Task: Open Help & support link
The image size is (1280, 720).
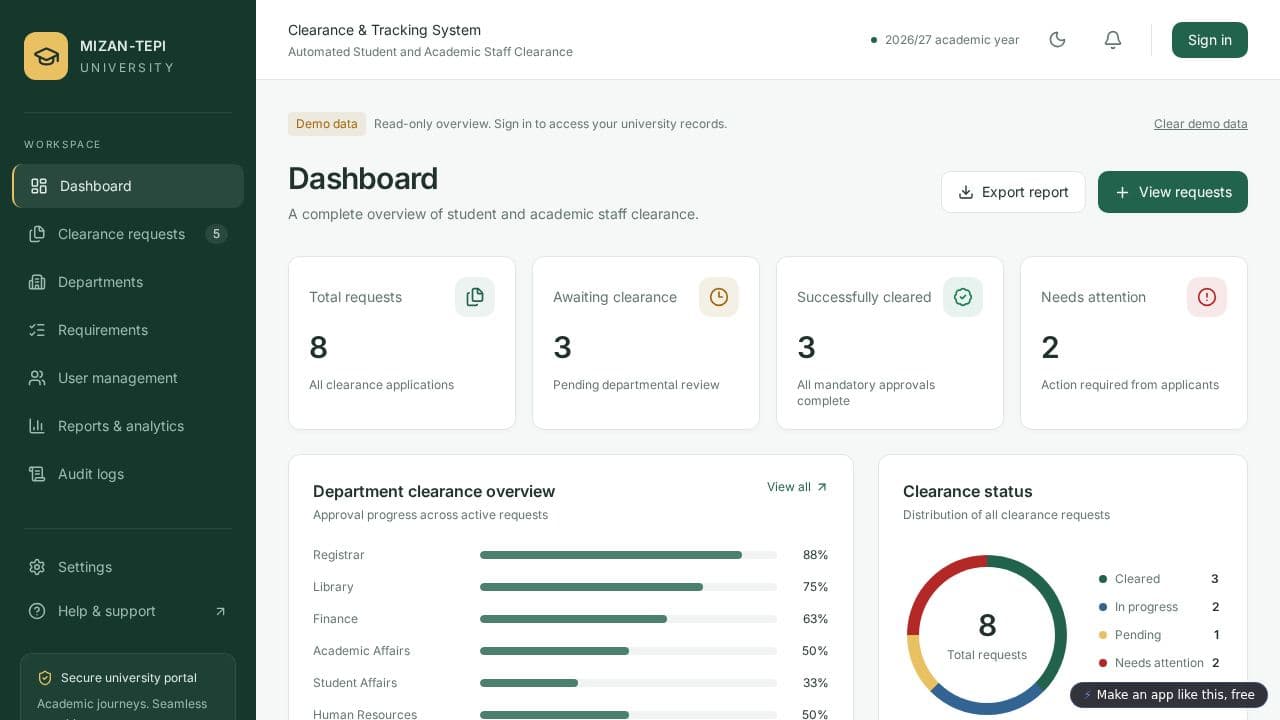Action: pyautogui.click(x=128, y=611)
